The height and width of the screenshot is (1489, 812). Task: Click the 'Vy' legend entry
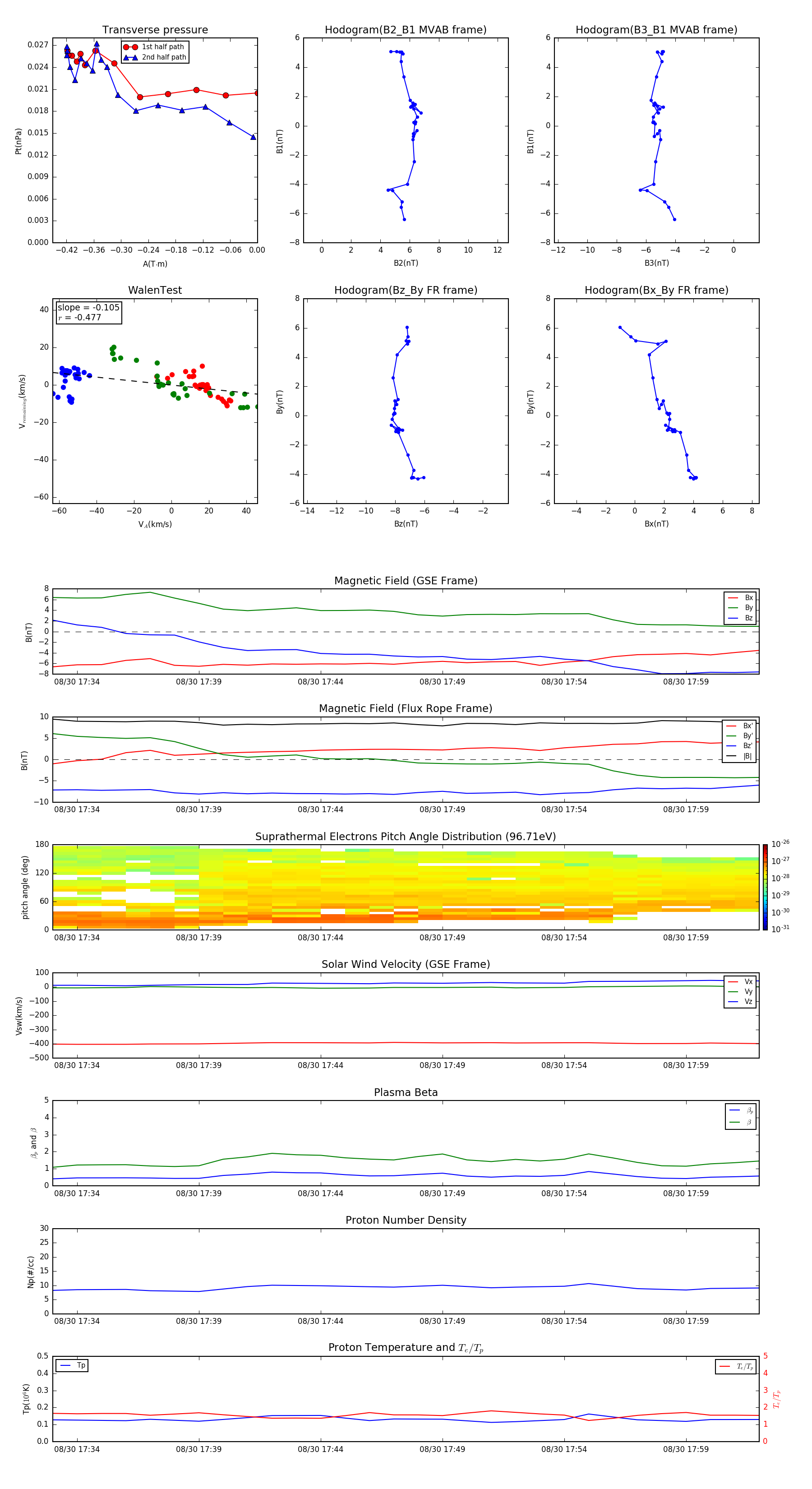pyautogui.click(x=740, y=991)
